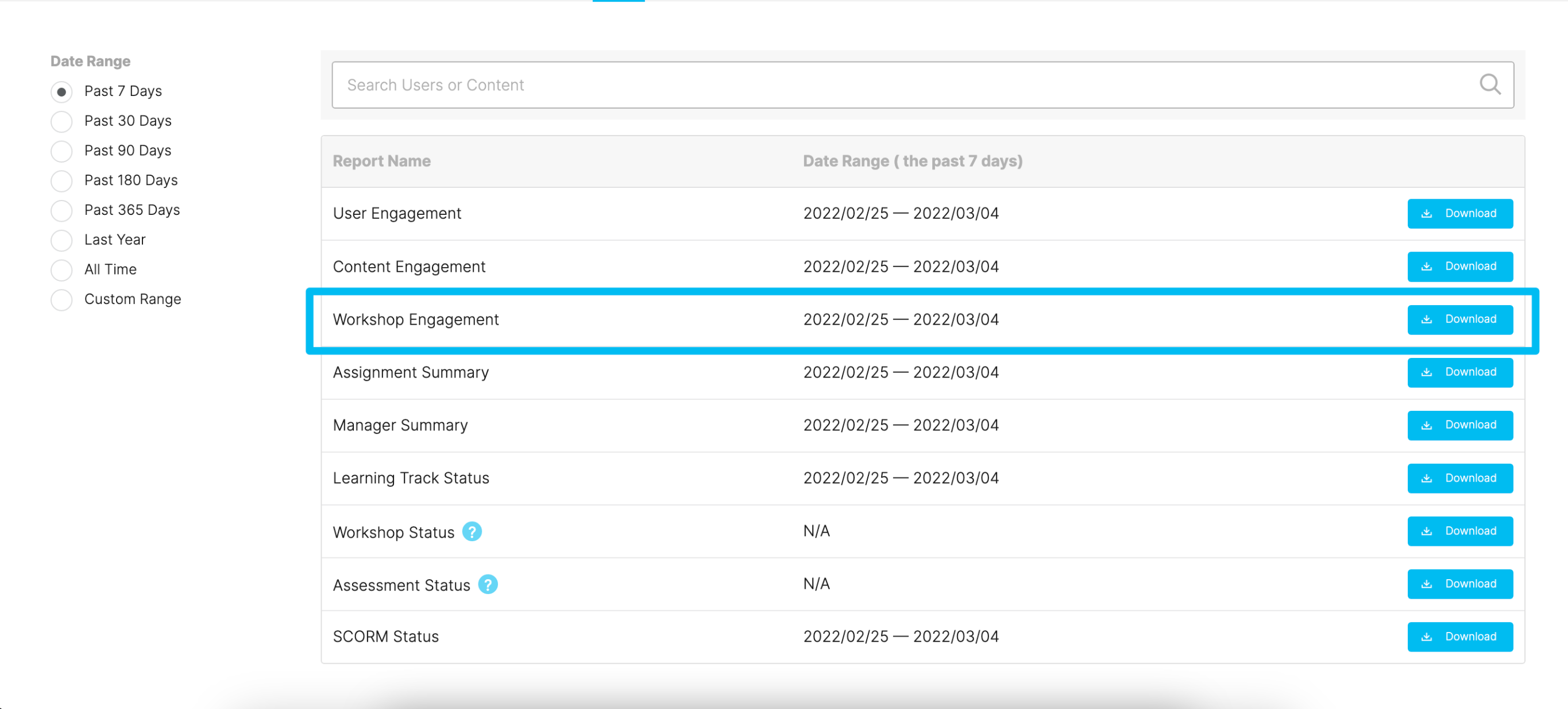This screenshot has height=709, width=1568.
Task: Click the Learning Track Status text
Action: [x=411, y=478]
